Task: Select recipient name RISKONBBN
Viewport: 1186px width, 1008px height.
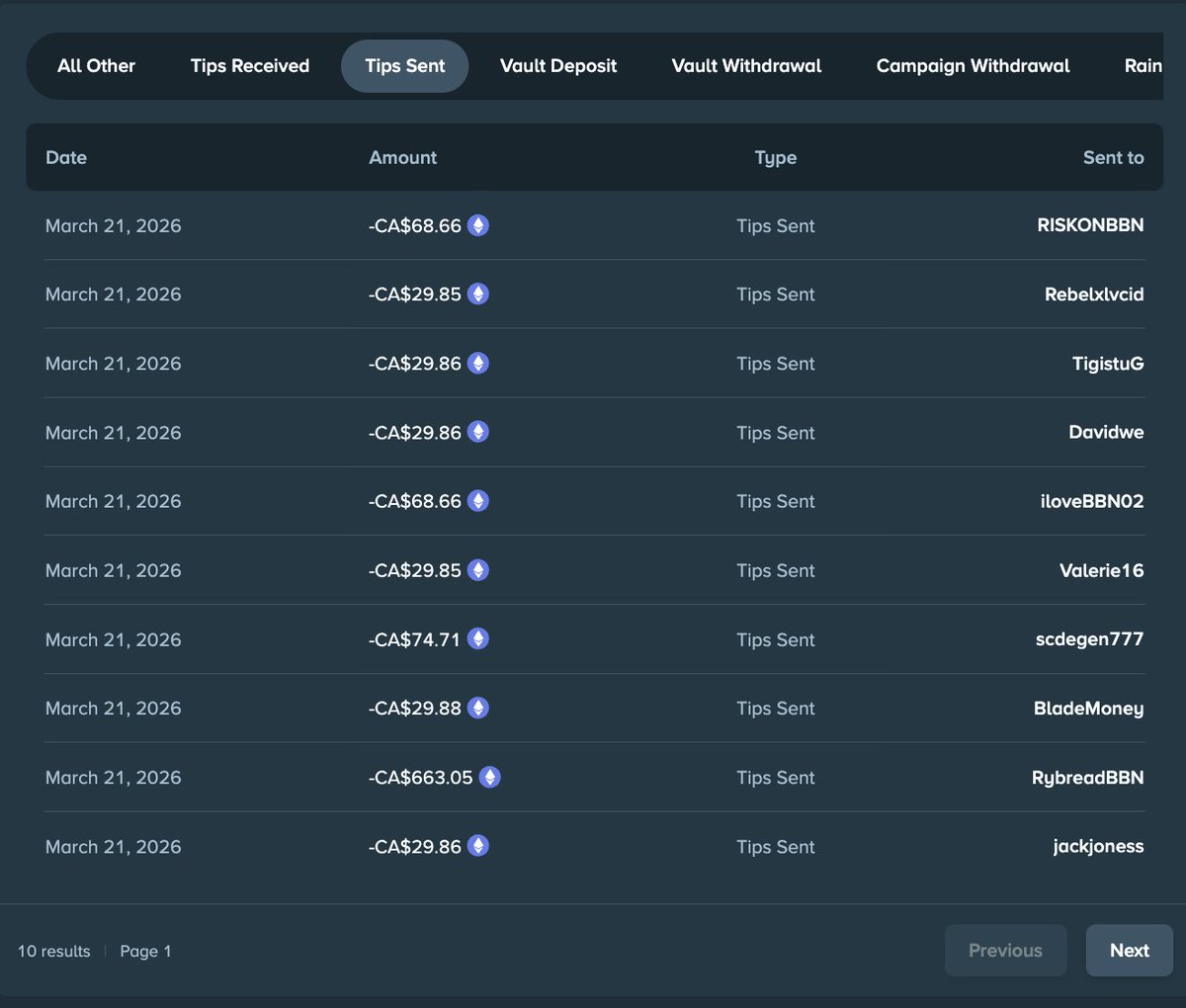Action: (x=1091, y=225)
